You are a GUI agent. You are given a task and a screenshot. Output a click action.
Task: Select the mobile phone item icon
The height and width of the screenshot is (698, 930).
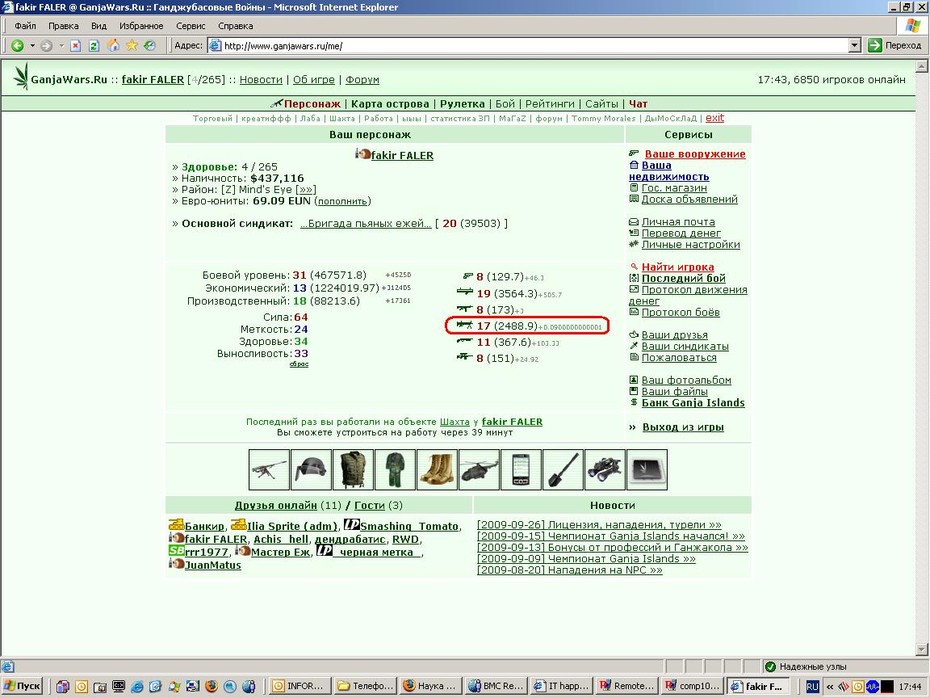pos(521,470)
